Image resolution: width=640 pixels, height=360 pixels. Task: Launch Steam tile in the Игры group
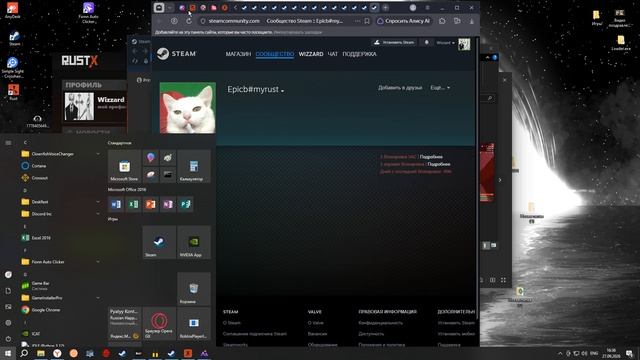pyautogui.click(x=159, y=242)
